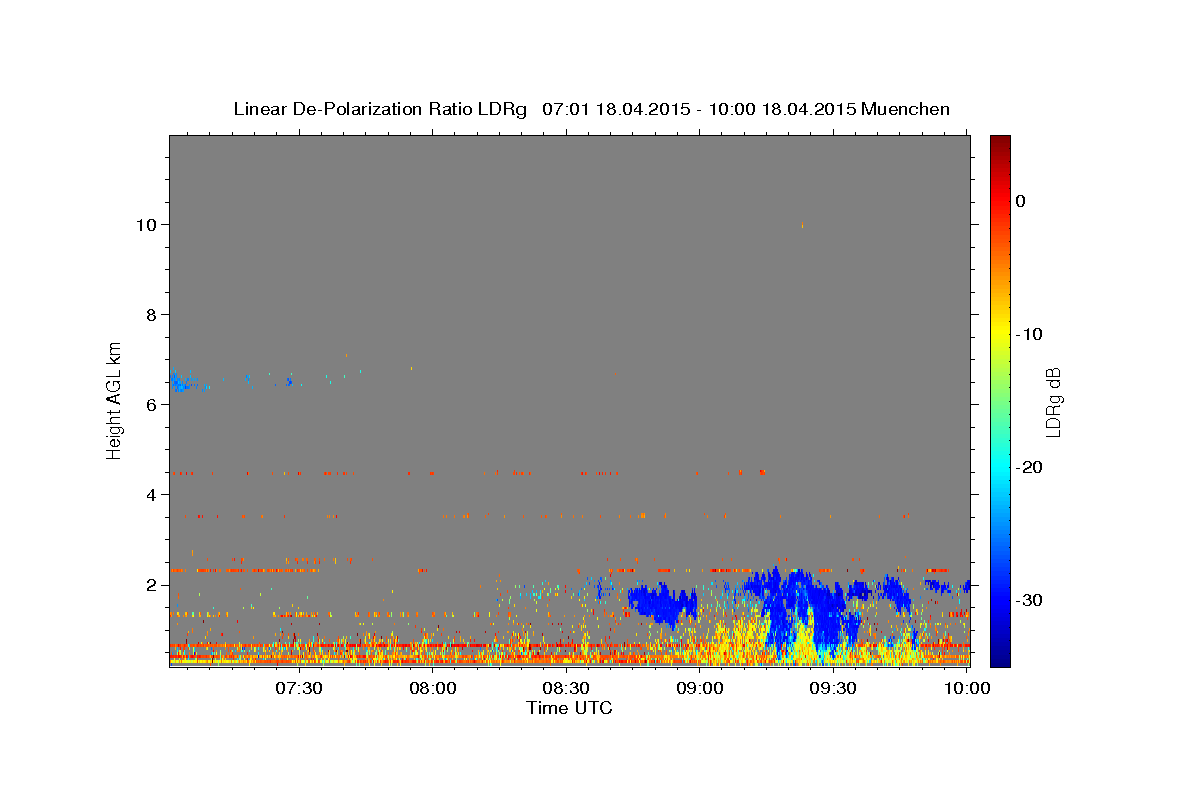Click the plot title 'Linear De-Polarization Ratio LDRg'
The width and height of the screenshot is (1200, 800).
379,109
